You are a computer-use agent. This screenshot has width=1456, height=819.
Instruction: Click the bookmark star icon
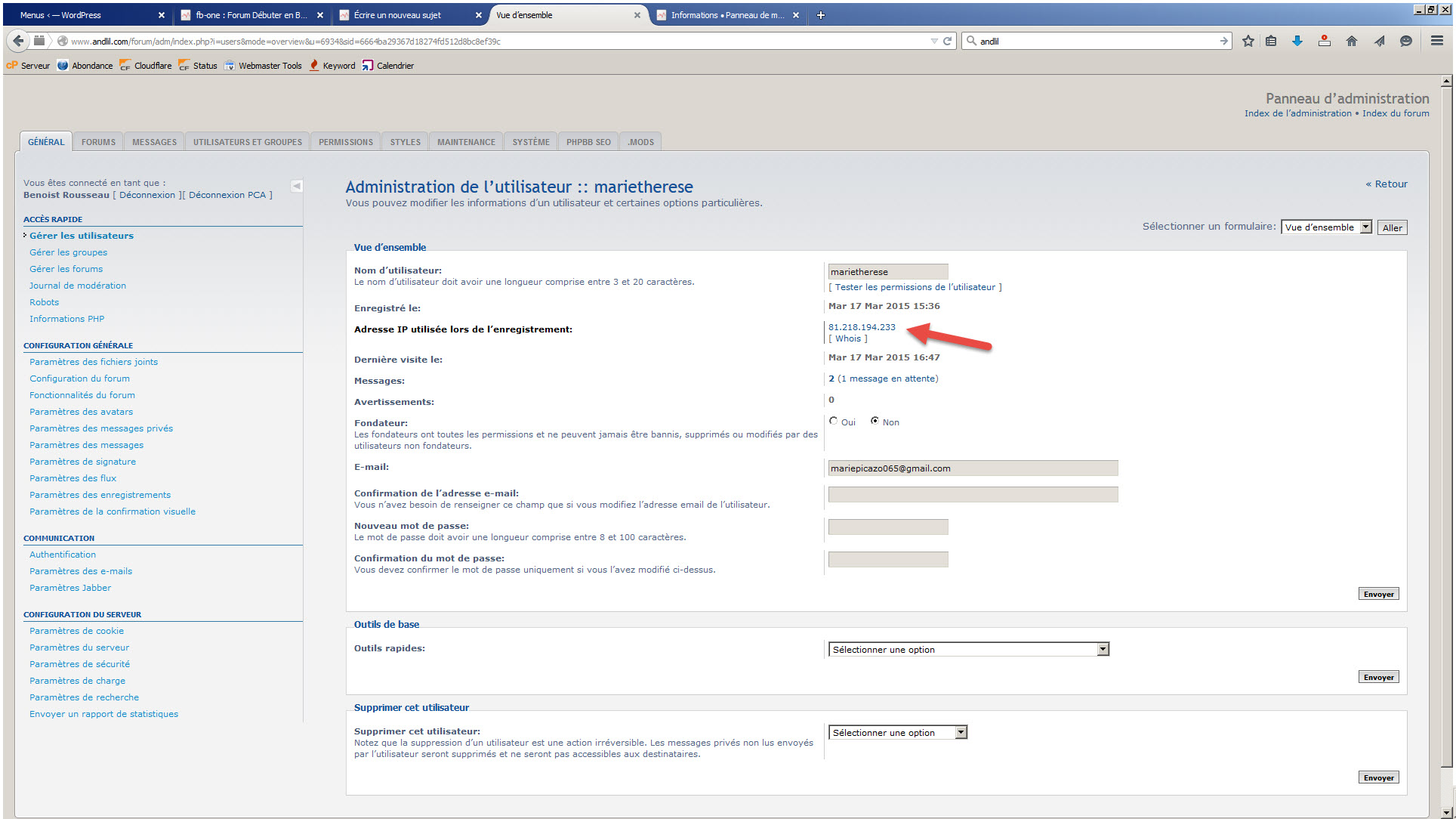pyautogui.click(x=1248, y=41)
